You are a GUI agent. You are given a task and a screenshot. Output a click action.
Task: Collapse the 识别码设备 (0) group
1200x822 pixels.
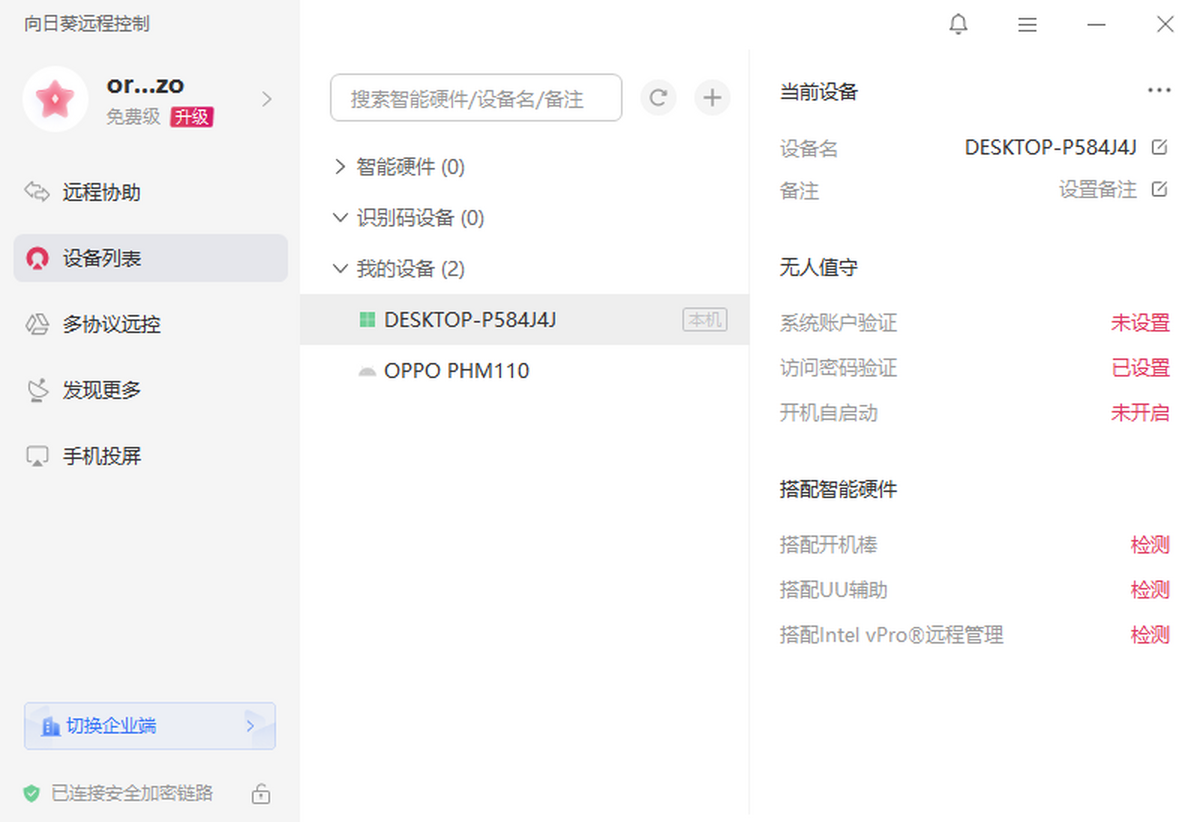(x=341, y=218)
